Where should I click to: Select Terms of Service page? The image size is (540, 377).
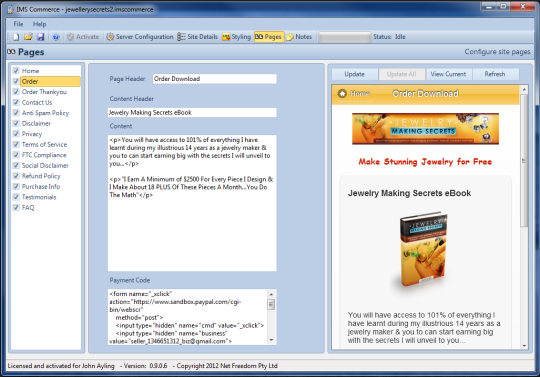coord(44,145)
